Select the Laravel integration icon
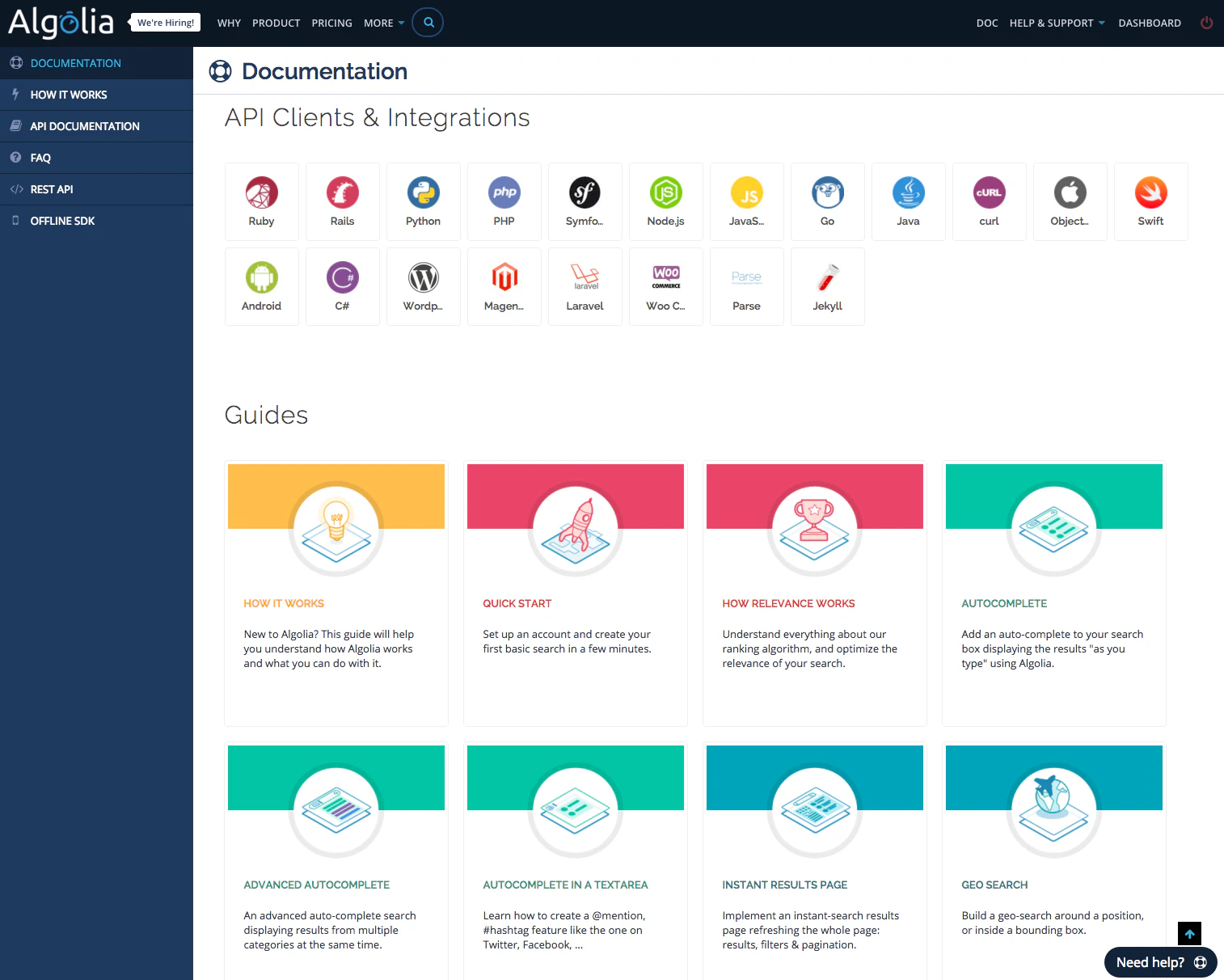The image size is (1224, 980). pos(585,278)
